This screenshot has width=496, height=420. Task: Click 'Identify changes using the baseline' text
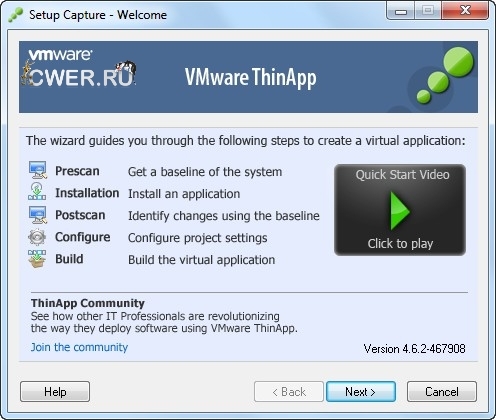point(224,216)
